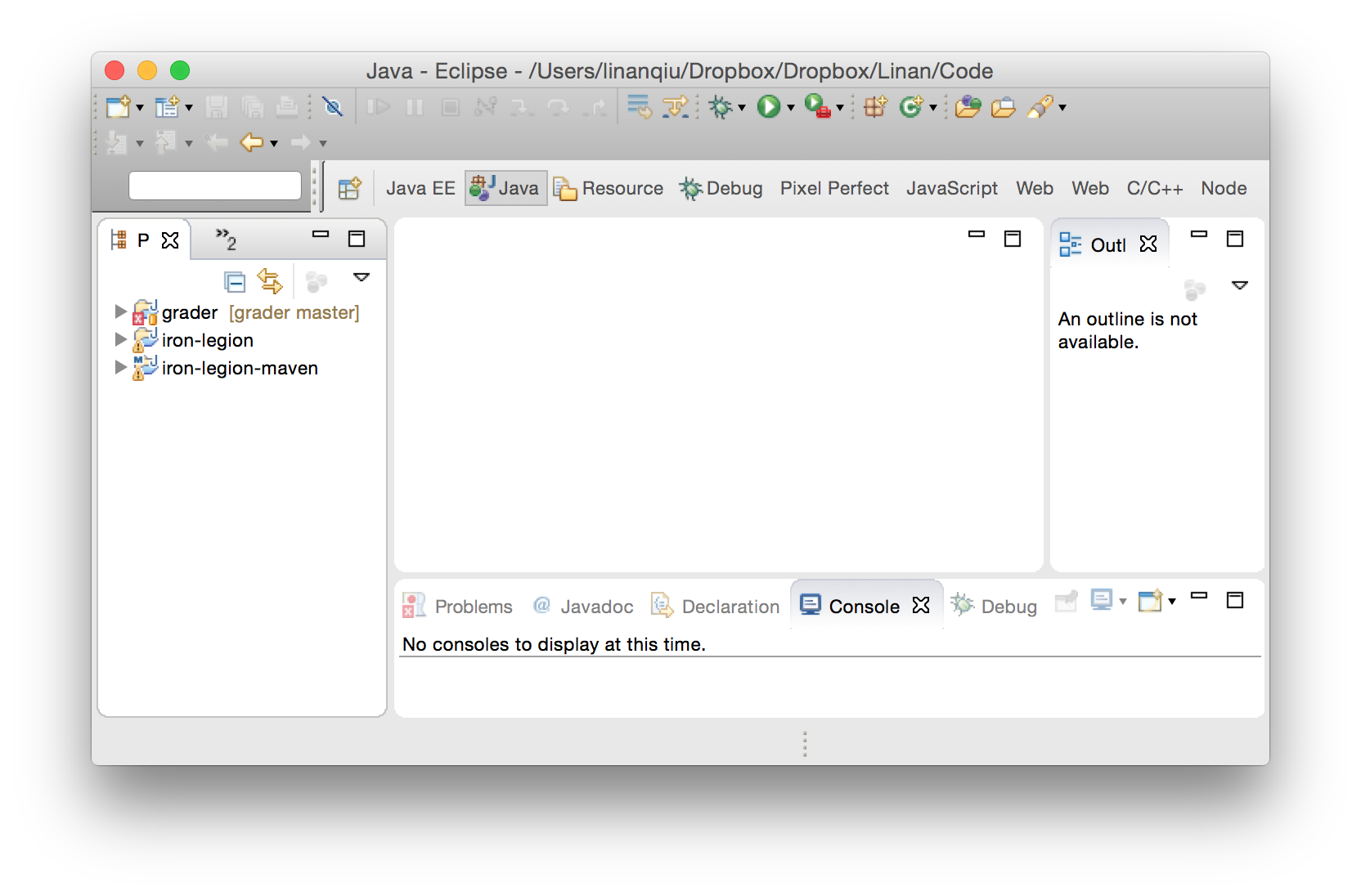
Task: Switch to C/C++ perspective
Action: (x=1155, y=188)
